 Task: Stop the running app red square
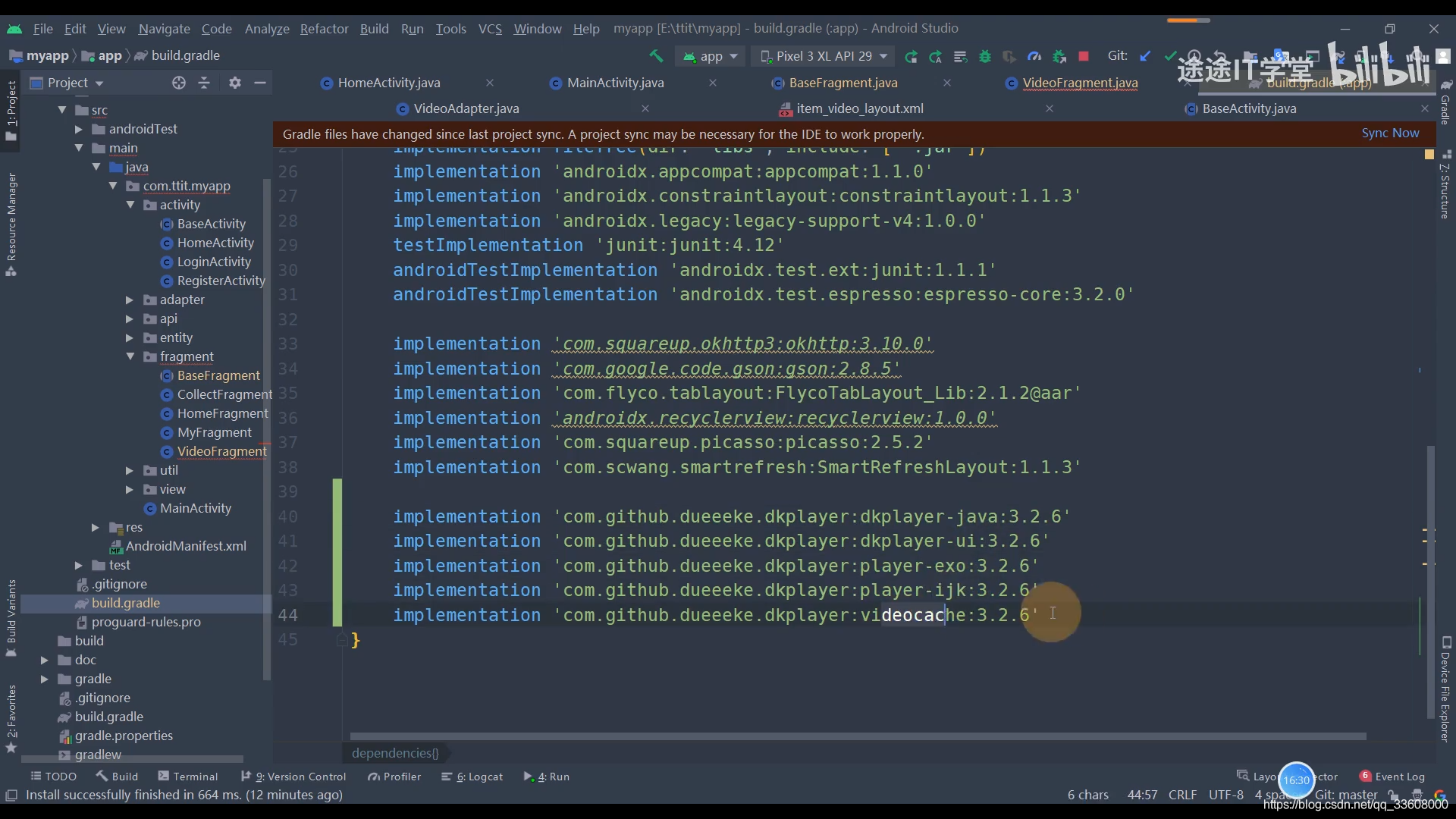tap(1084, 56)
